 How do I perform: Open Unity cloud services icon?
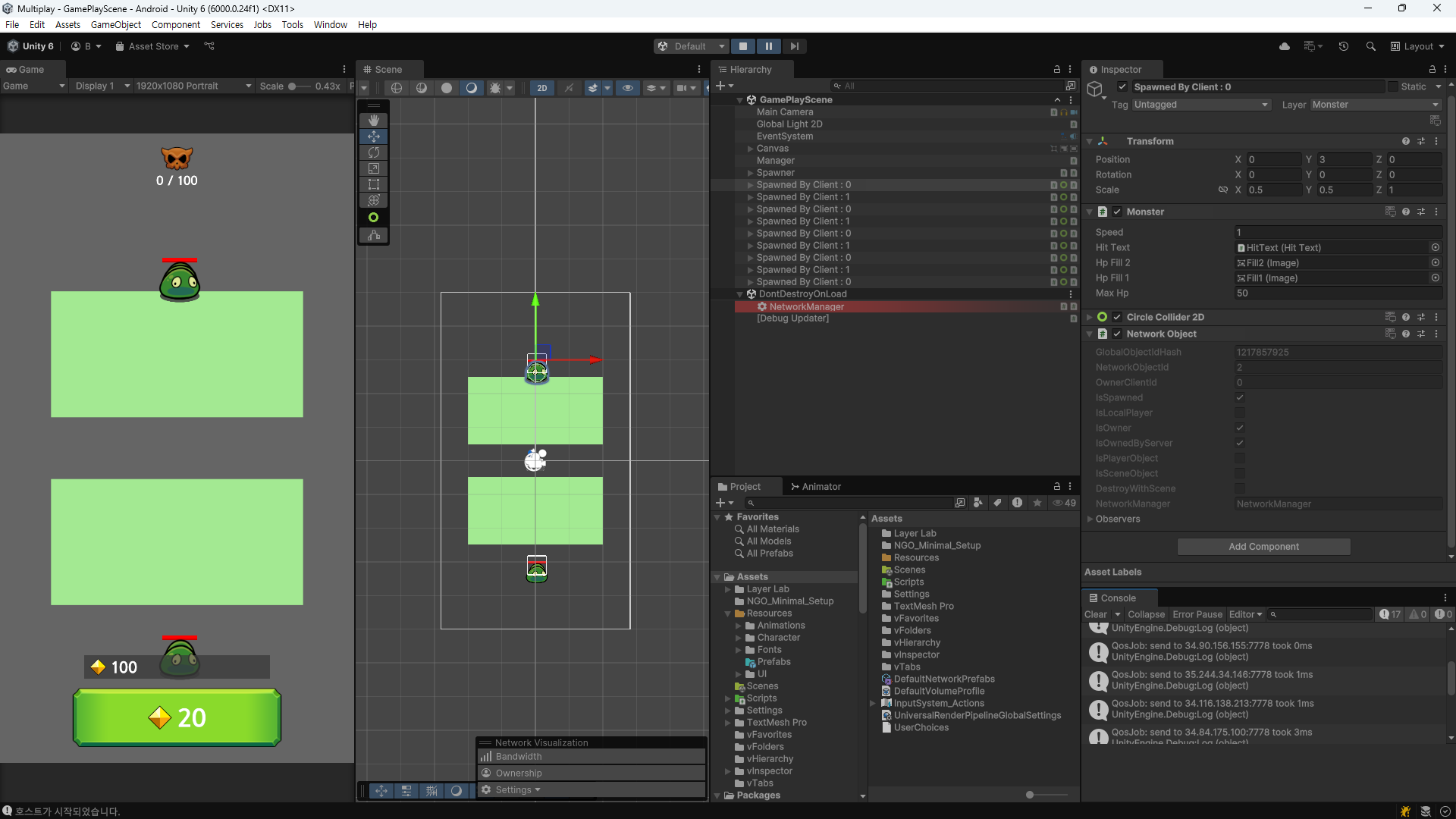click(x=1285, y=46)
